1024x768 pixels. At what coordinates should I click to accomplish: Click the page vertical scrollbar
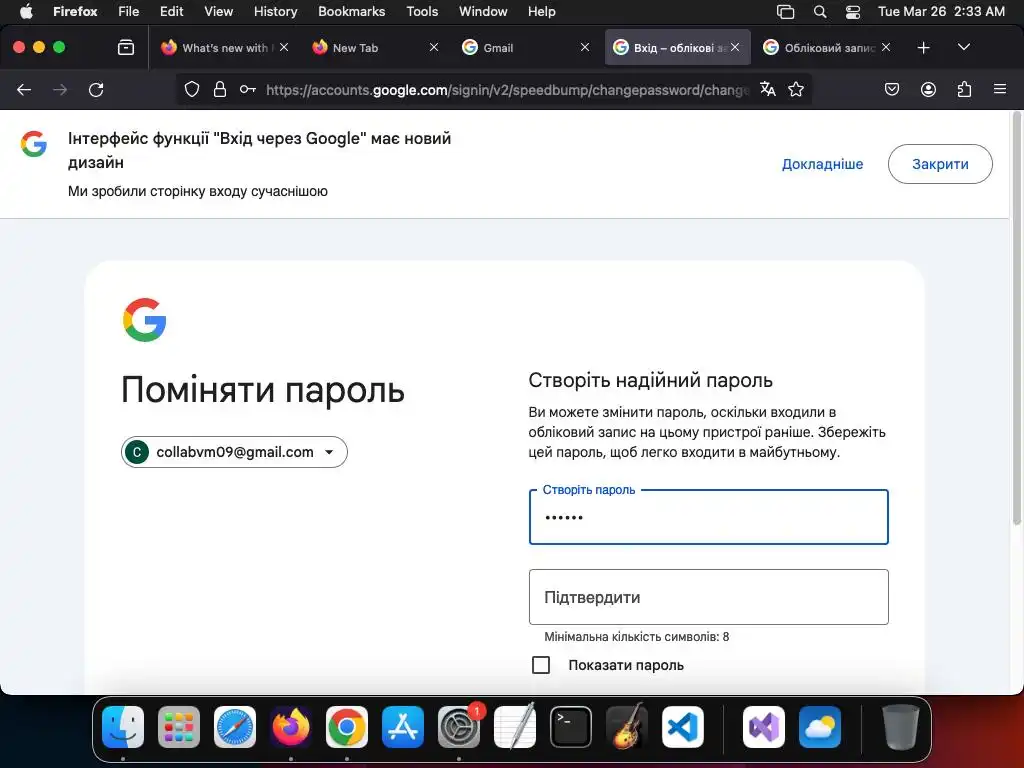[x=1016, y=319]
